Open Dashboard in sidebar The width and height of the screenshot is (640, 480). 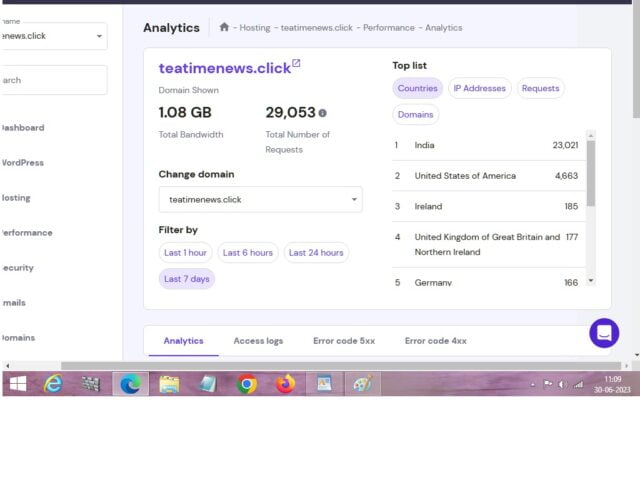[x=23, y=128]
